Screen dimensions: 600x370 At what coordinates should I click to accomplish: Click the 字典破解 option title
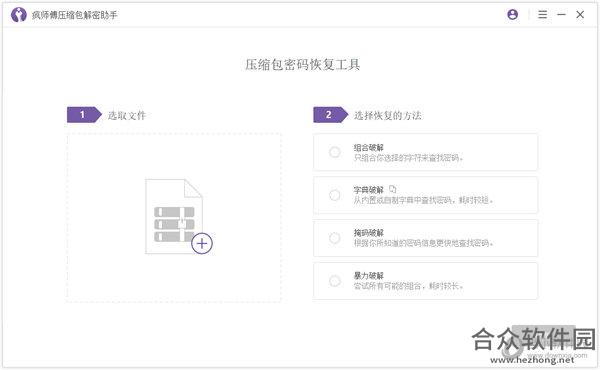pos(368,190)
